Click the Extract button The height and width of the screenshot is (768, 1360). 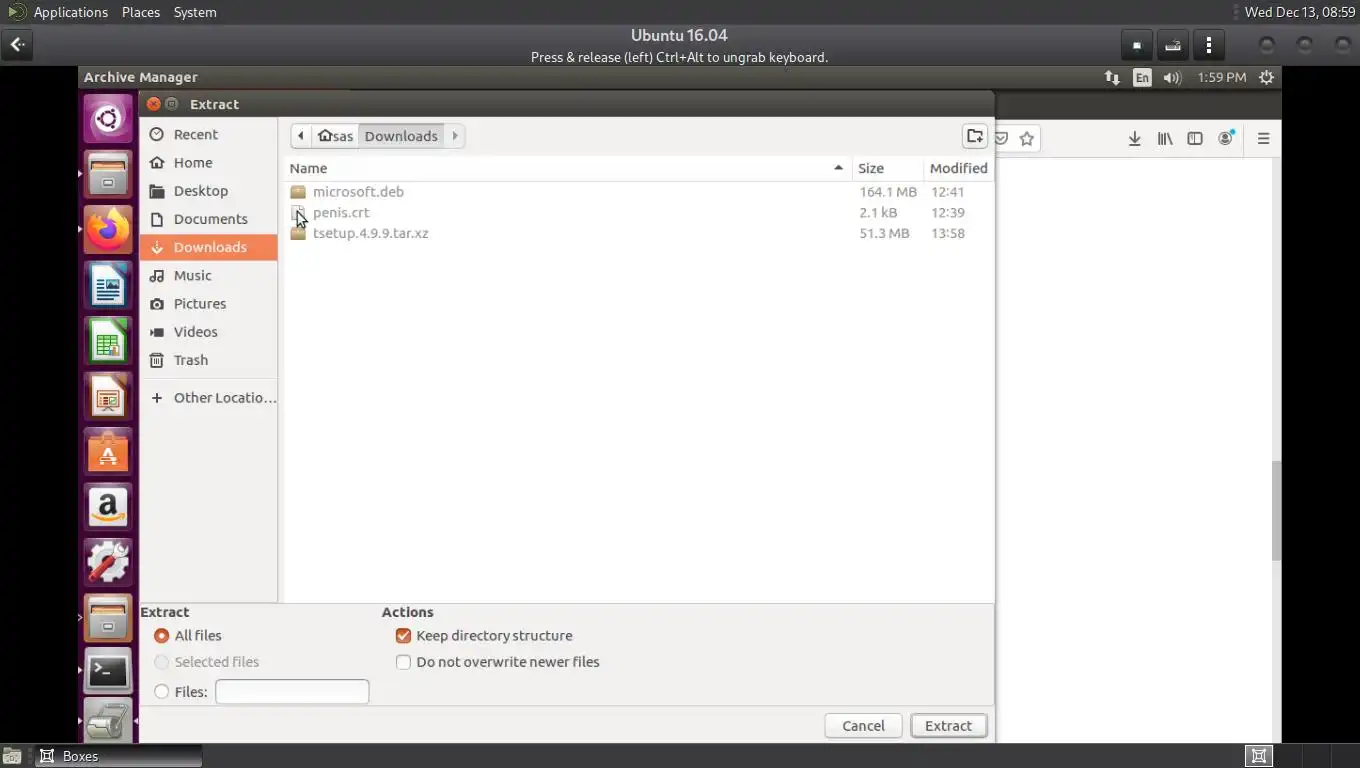(948, 726)
